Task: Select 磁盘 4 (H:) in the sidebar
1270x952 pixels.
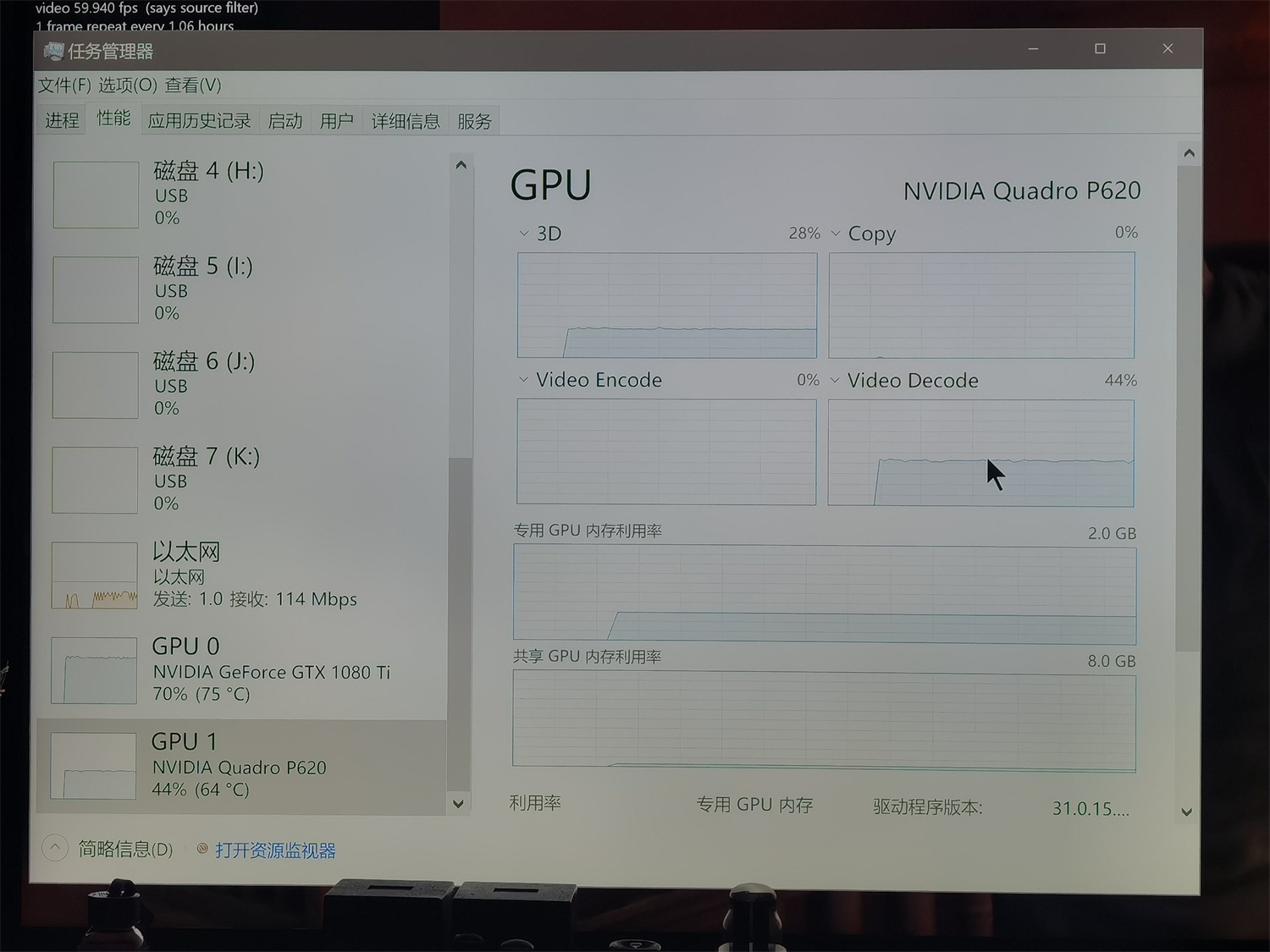Action: coord(241,195)
